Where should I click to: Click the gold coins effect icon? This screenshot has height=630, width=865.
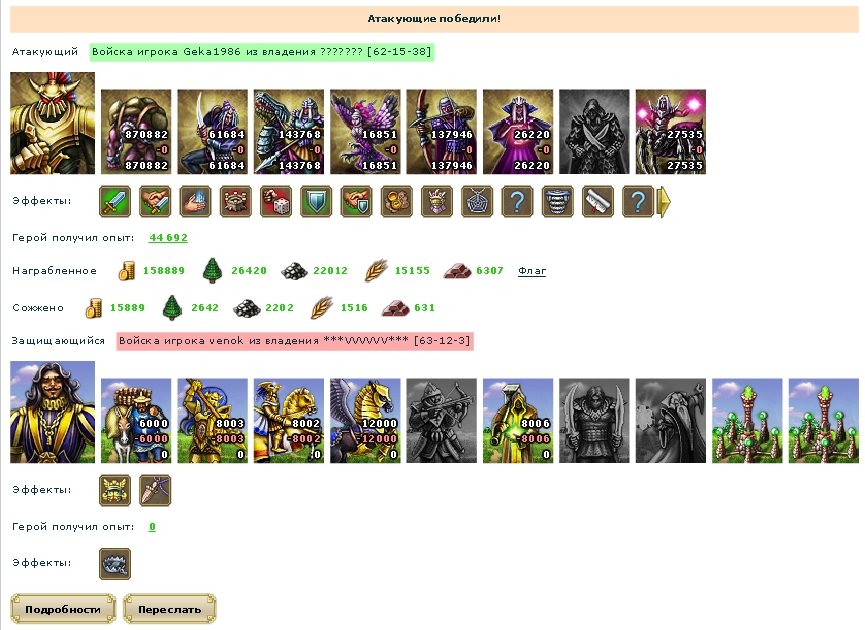click(x=397, y=201)
